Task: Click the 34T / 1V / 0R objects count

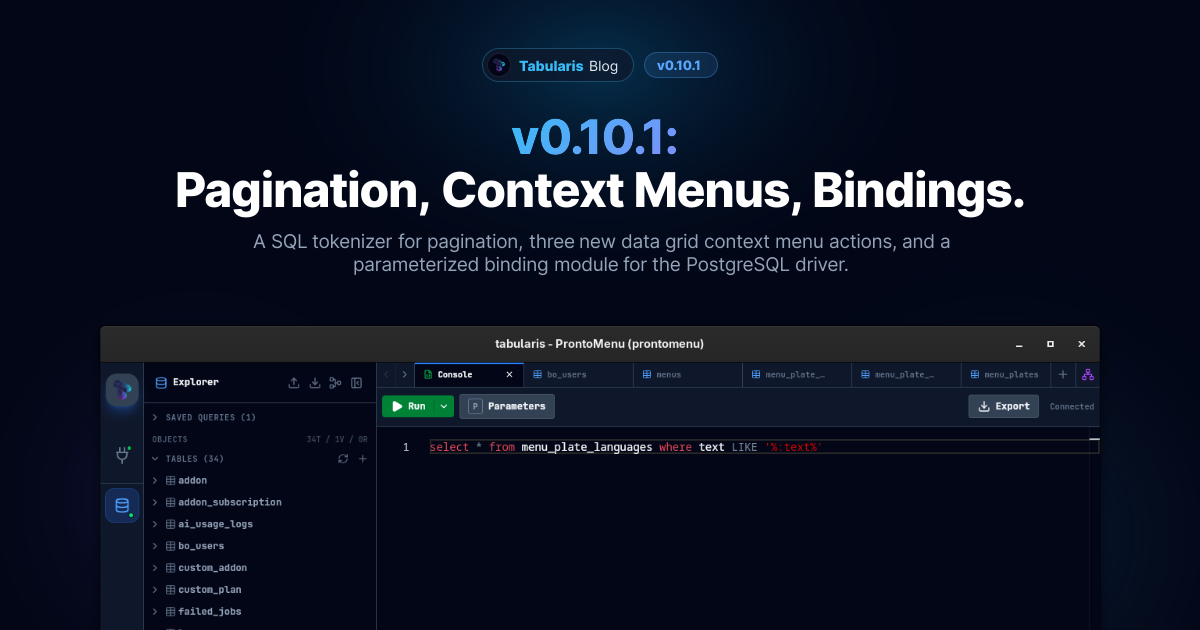Action: [x=337, y=439]
